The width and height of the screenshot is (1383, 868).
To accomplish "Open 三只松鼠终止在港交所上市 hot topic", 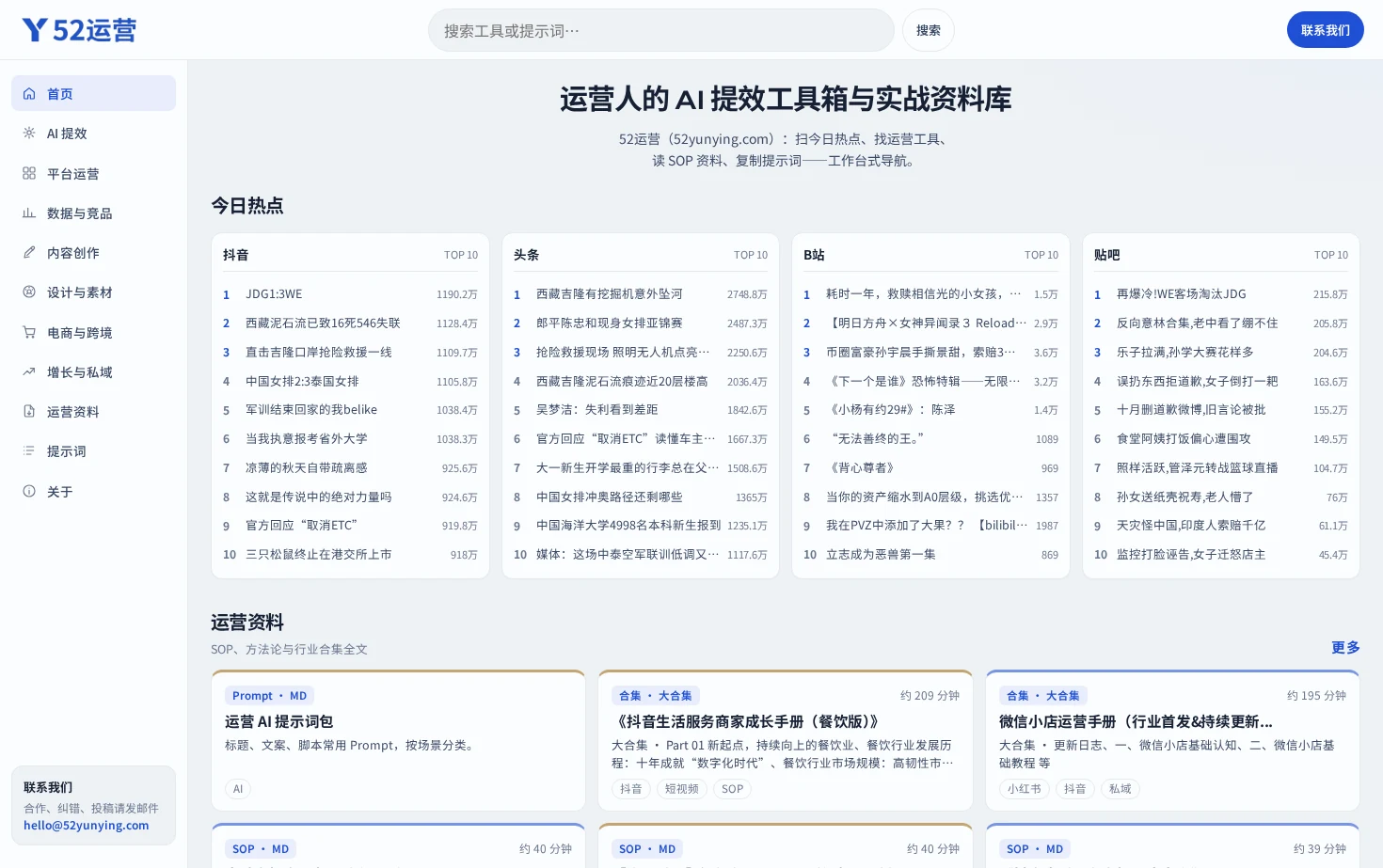I will pyautogui.click(x=350, y=555).
